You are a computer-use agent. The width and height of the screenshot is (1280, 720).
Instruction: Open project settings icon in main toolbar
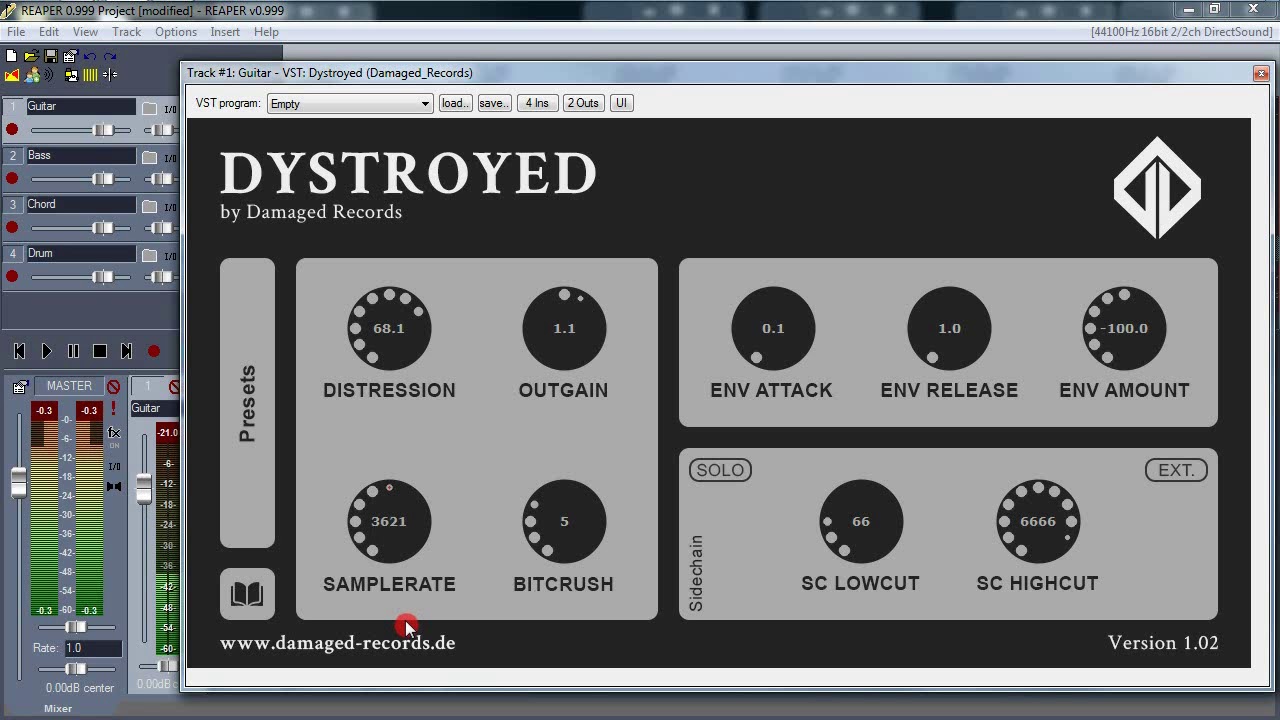[x=71, y=56]
